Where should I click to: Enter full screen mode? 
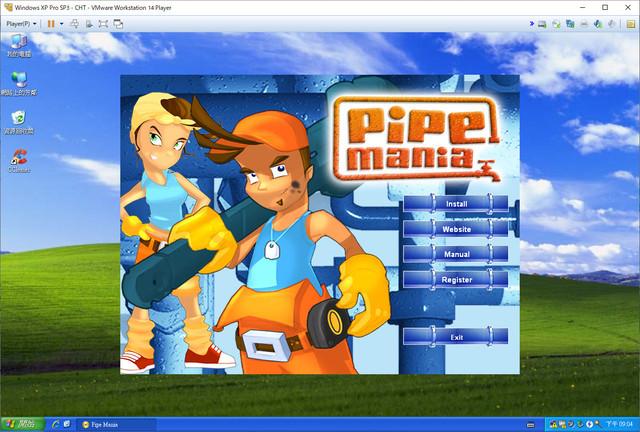point(103,24)
